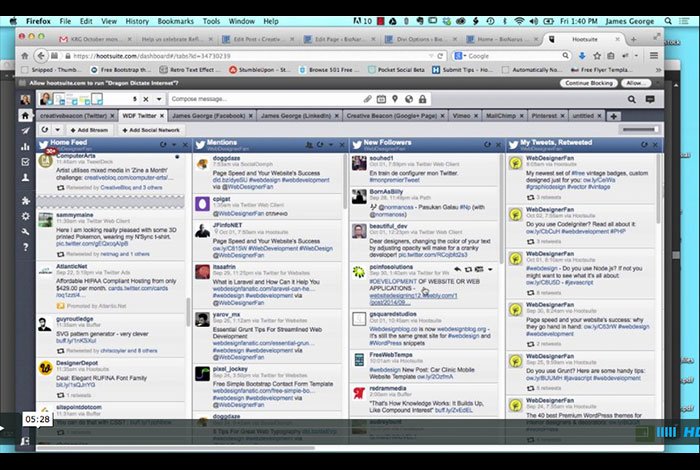Screen dimensions: 700x470
Task: Open Mentions stream options dropdown
Action: point(331,145)
